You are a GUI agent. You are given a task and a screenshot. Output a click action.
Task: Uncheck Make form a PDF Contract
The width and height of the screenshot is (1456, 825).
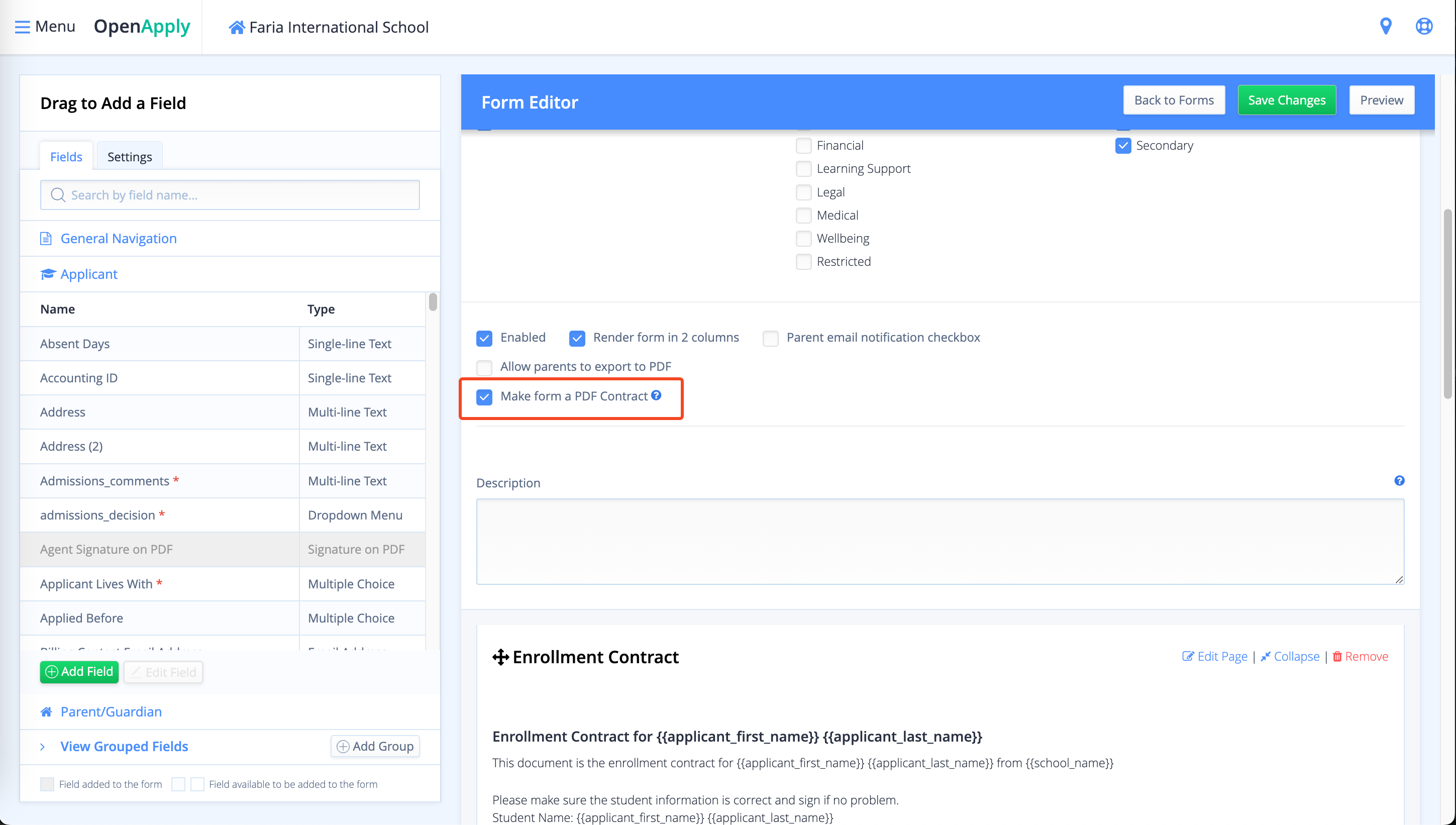484,396
